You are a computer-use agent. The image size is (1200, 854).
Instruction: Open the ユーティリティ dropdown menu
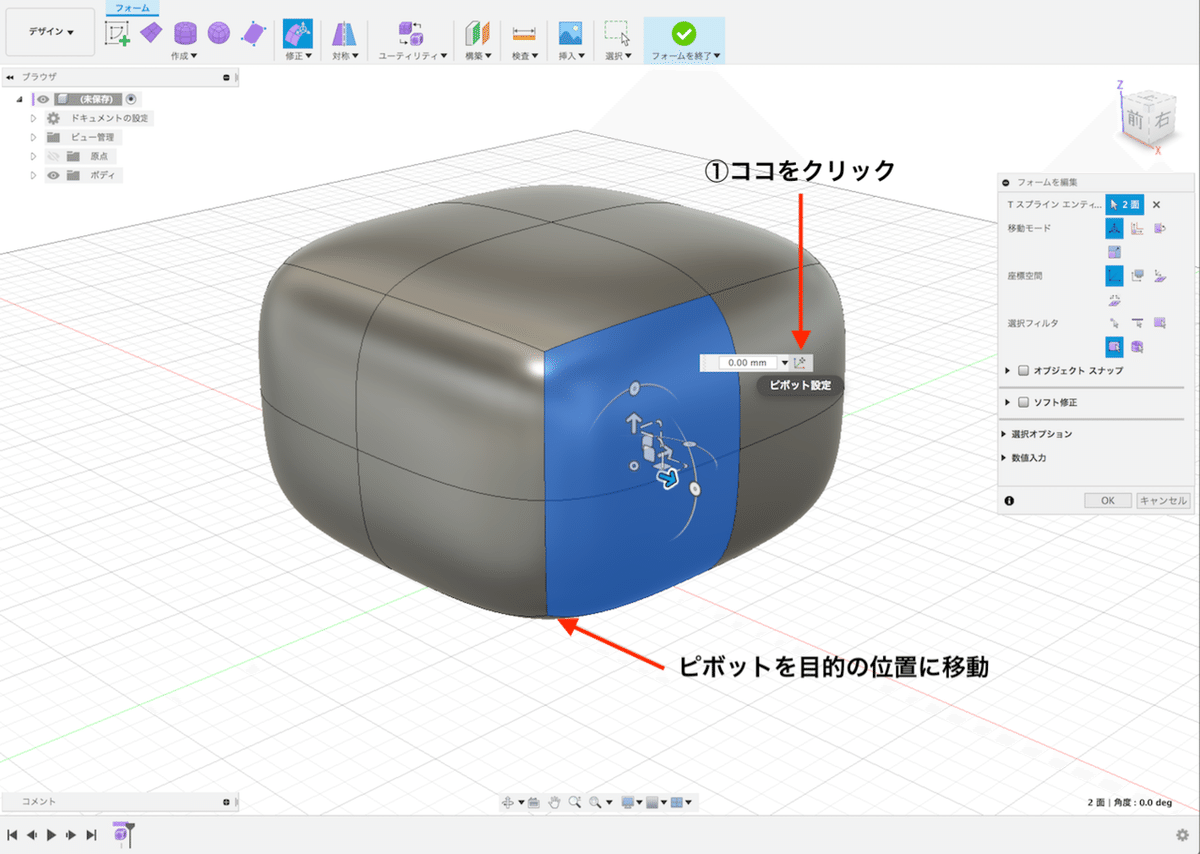(x=413, y=56)
